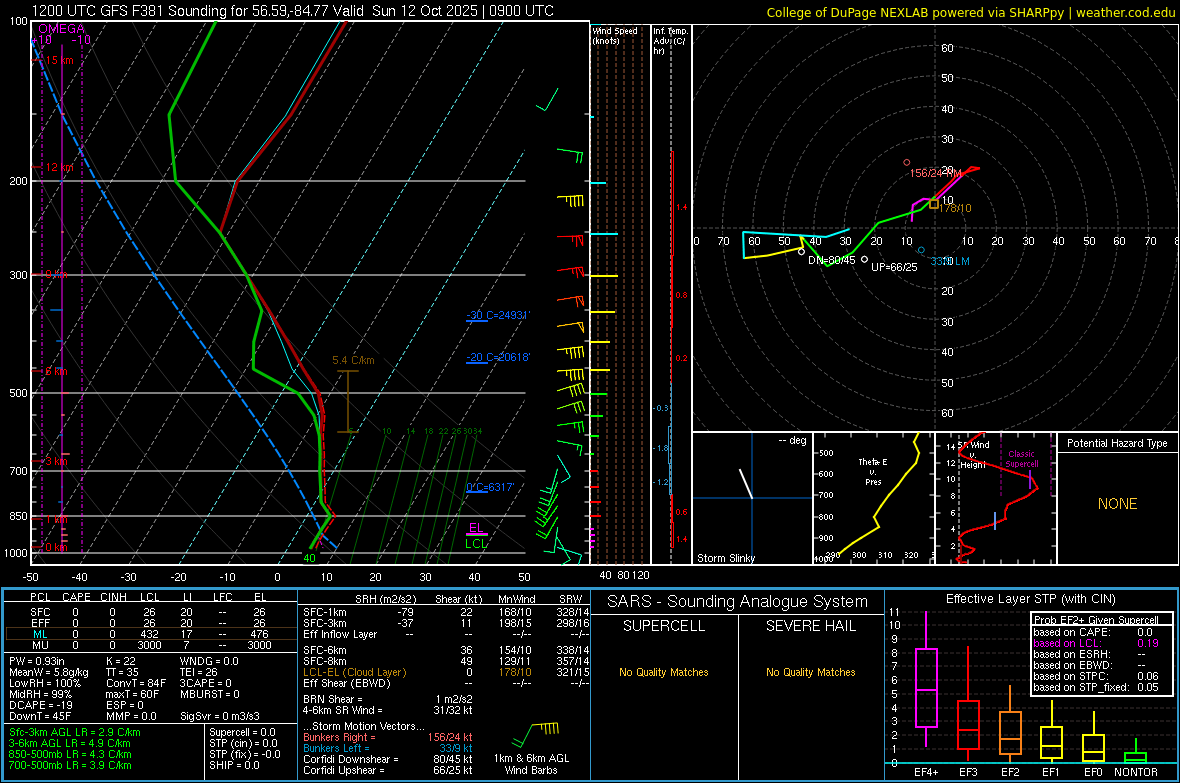Viewport: 1180px width, 783px height.
Task: Click the SigSvr = 0 m3/s3 value
Action: point(220,716)
